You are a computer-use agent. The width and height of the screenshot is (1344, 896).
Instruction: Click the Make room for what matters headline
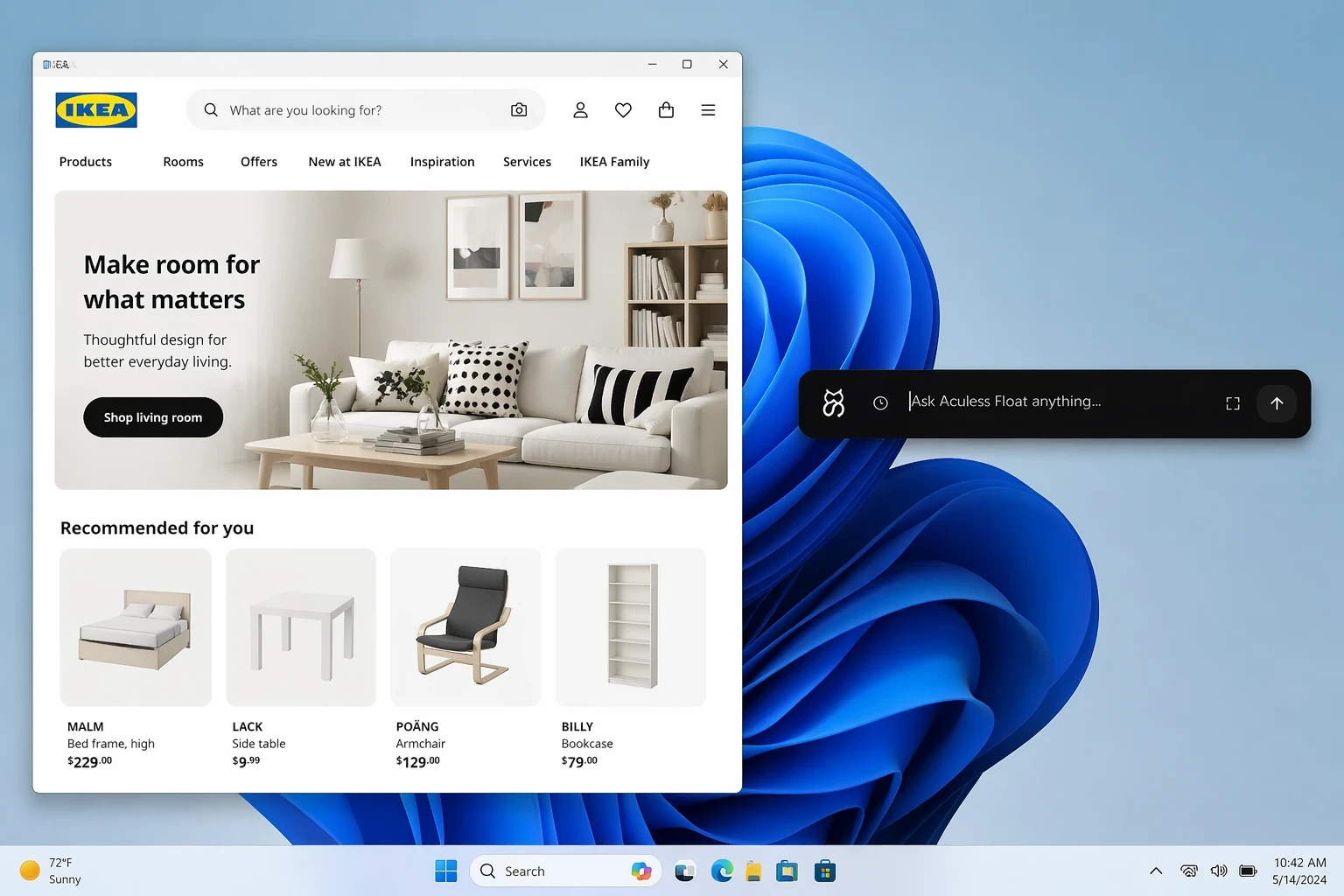pyautogui.click(x=171, y=282)
